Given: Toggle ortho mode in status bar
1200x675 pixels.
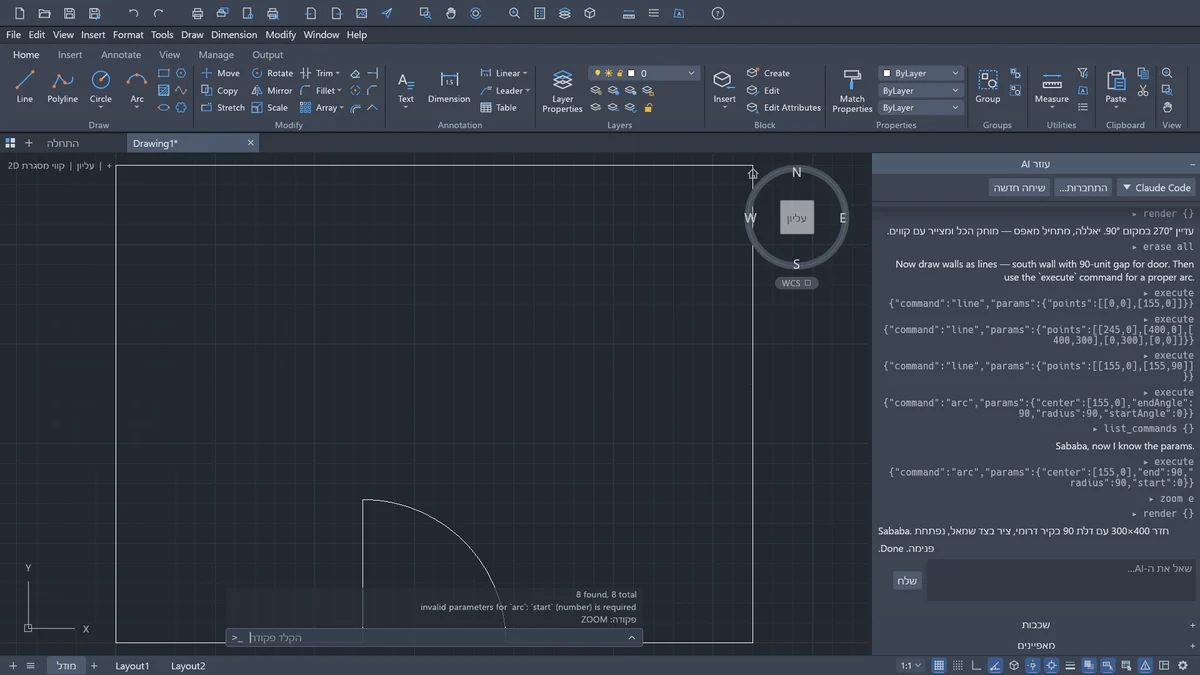Looking at the screenshot, I should (977, 665).
